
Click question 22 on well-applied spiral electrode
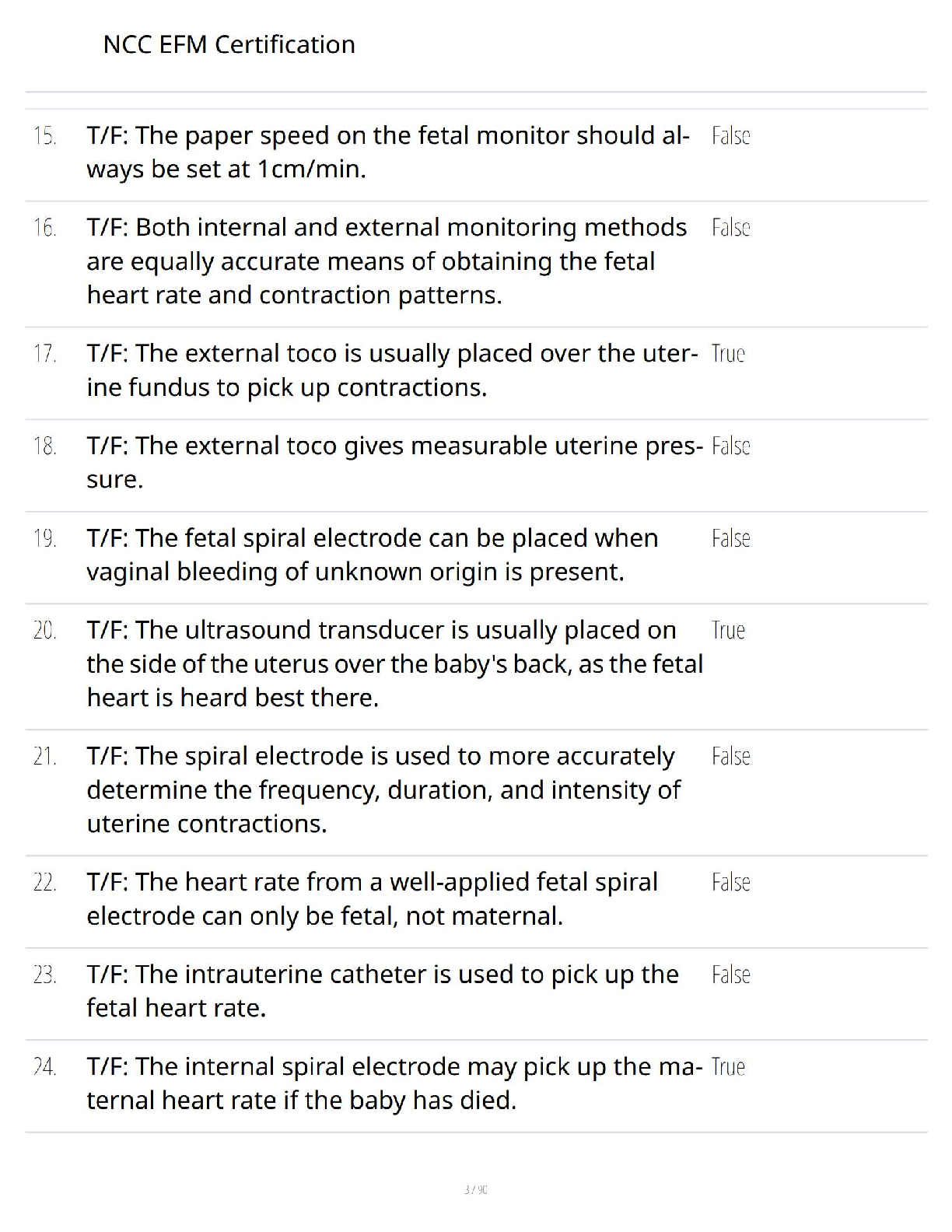coord(372,898)
